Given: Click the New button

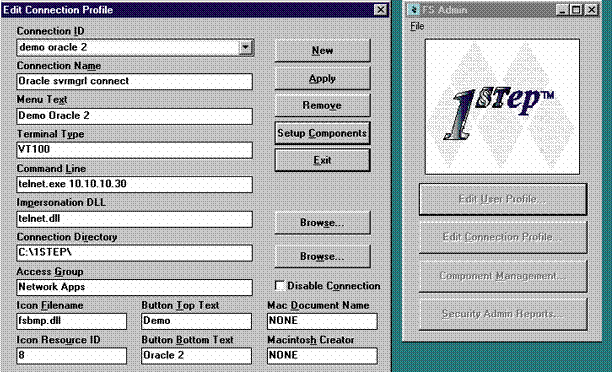Looking at the screenshot, I should pyautogui.click(x=322, y=50).
